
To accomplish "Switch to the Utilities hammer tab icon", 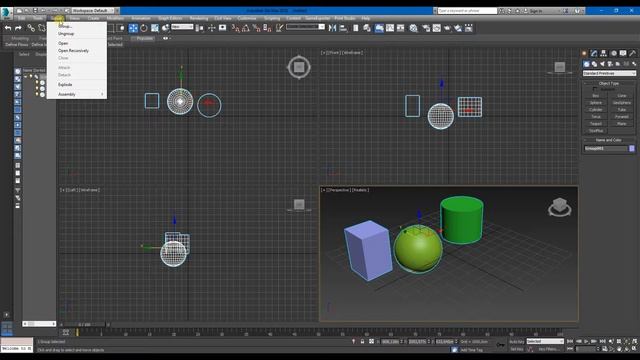I will point(632,53).
